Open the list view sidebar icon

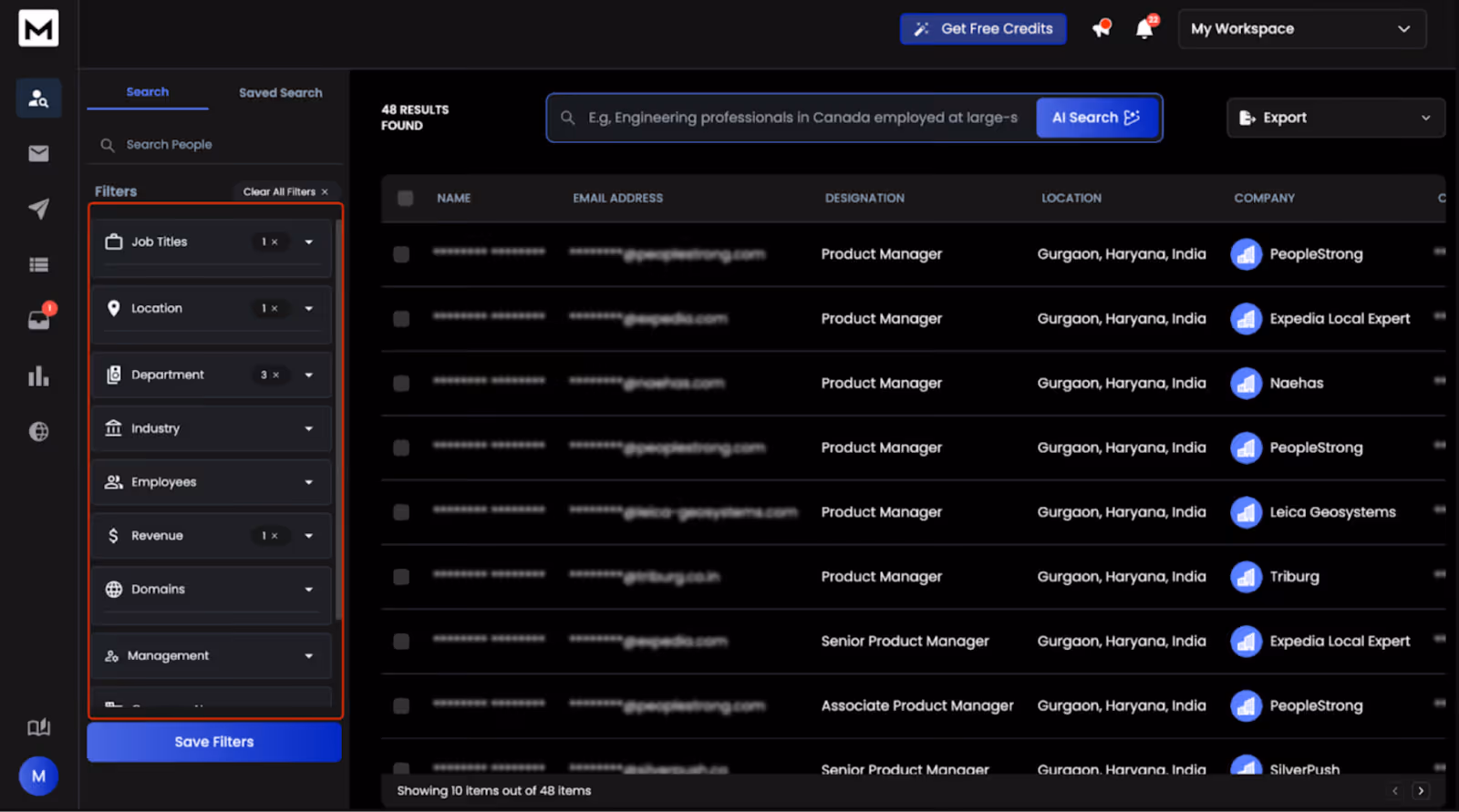point(38,265)
